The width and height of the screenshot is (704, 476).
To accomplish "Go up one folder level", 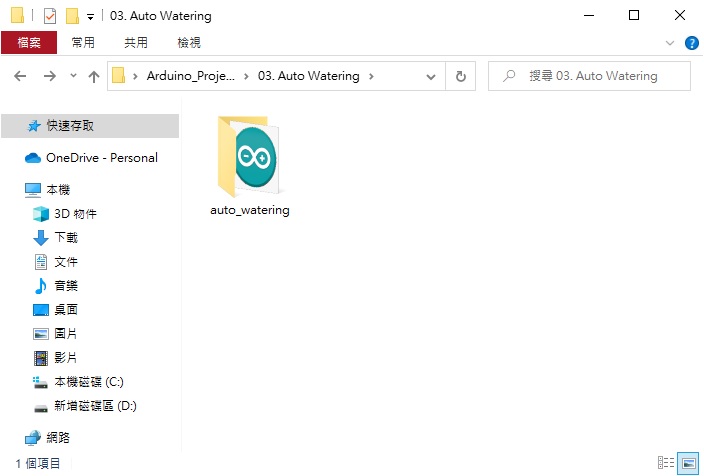I will [x=93, y=76].
